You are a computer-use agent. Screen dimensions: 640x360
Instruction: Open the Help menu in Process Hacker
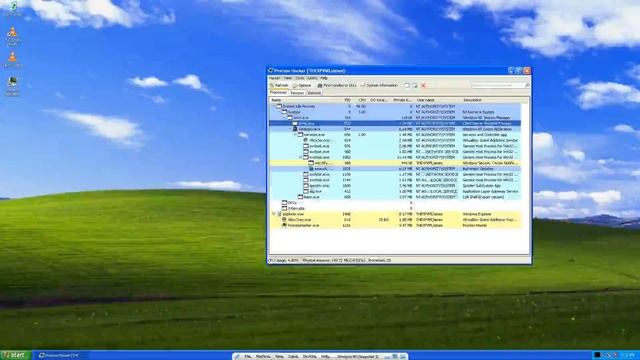(x=324, y=78)
